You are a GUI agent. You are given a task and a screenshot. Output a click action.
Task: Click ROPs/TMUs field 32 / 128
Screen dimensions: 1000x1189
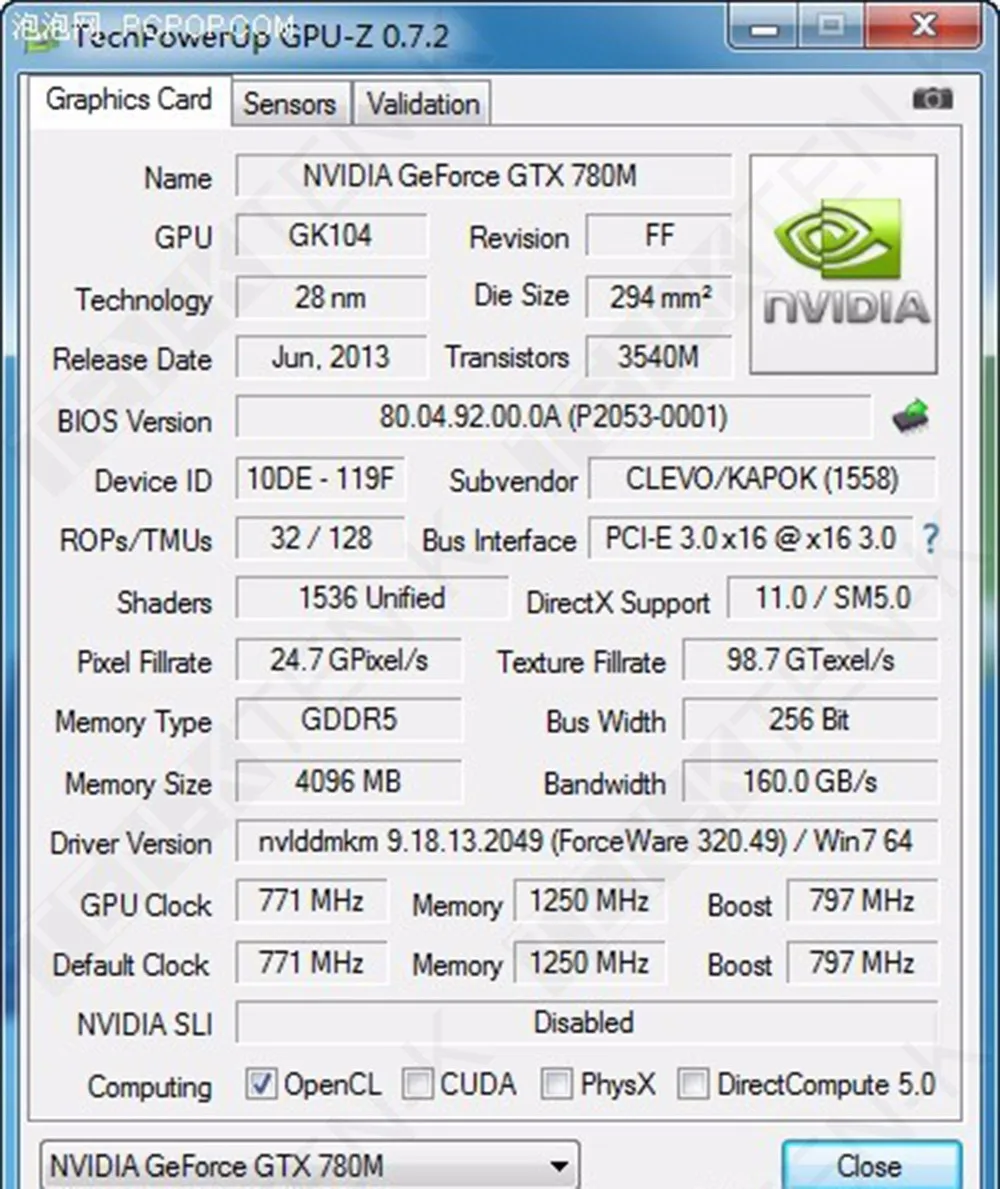pos(321,539)
